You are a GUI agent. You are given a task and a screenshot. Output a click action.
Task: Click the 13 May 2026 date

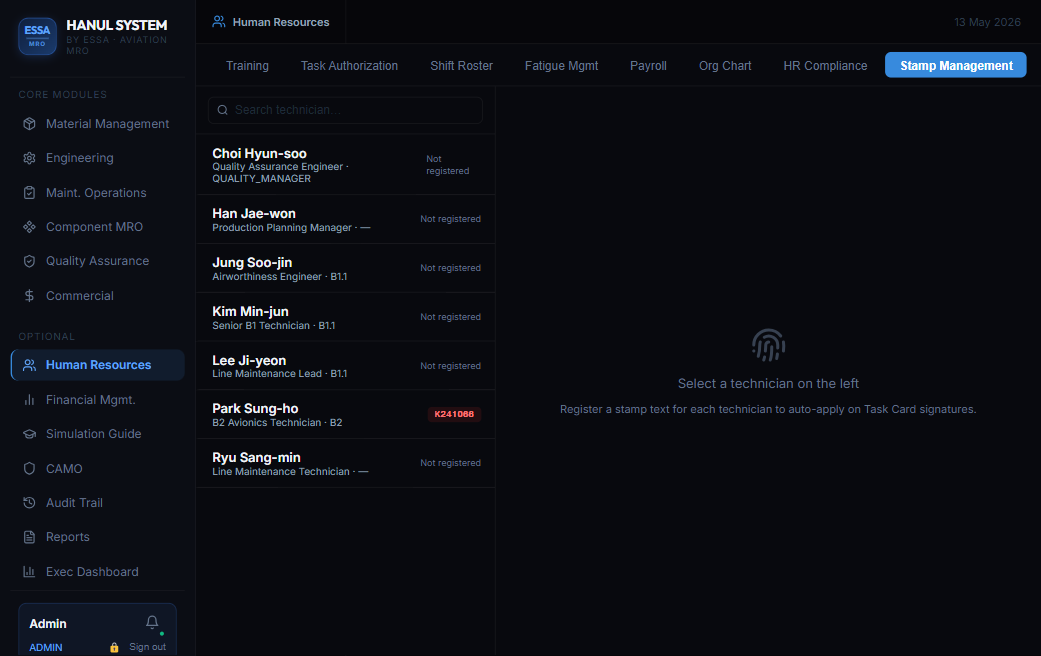click(987, 22)
